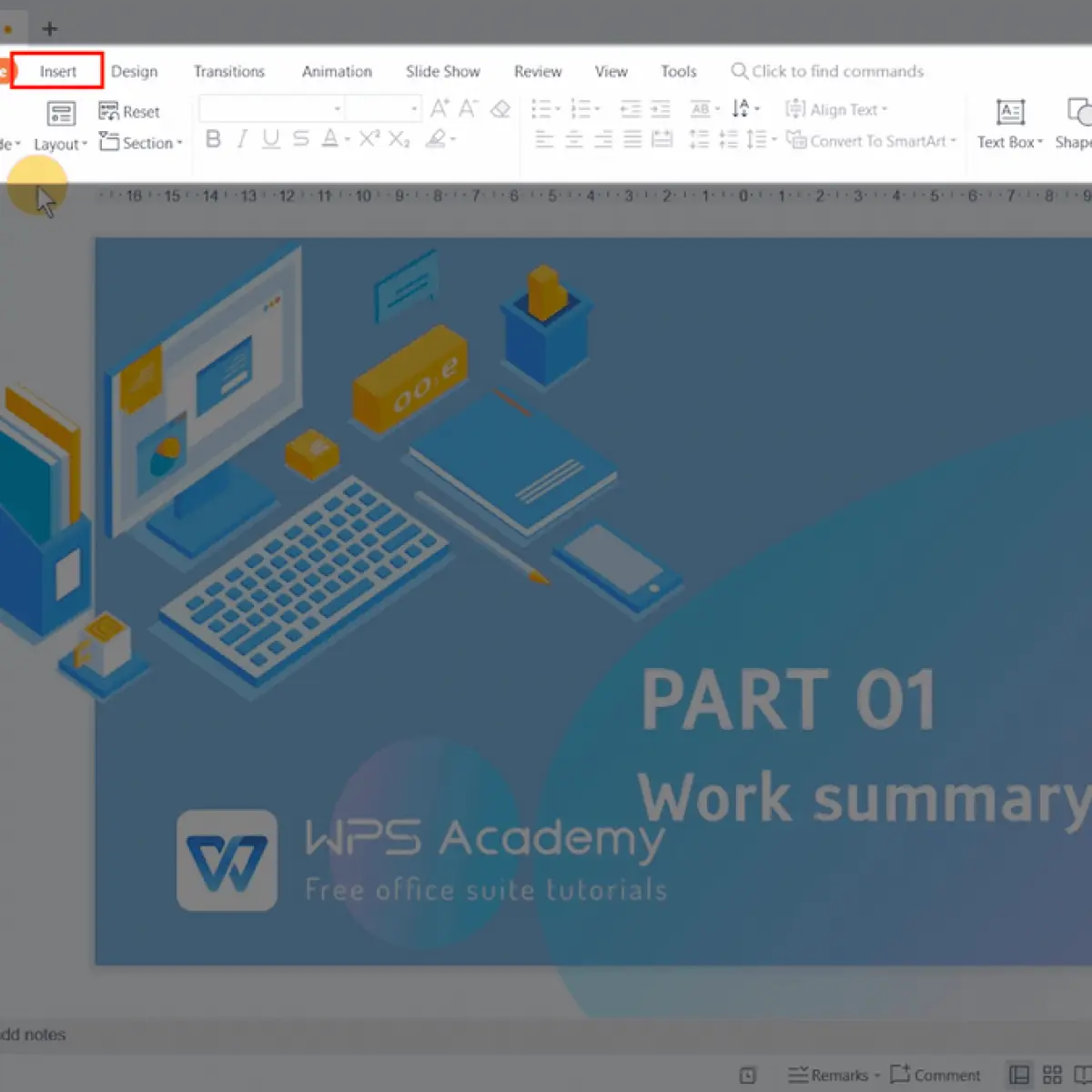Align text to the right

(x=603, y=139)
